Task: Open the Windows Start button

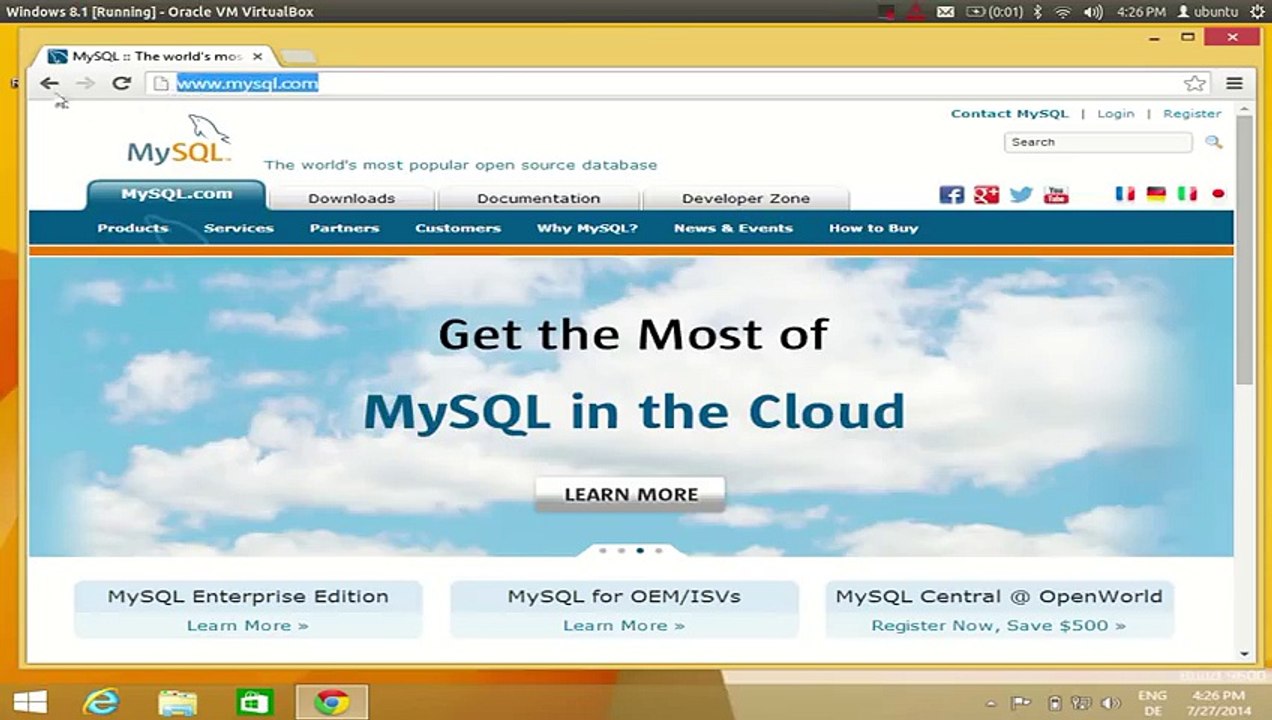Action: (30, 702)
